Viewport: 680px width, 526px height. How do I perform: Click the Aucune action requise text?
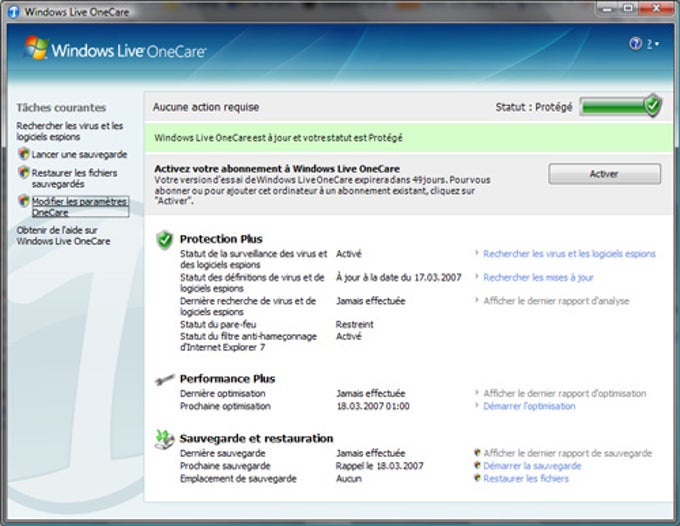pos(206,107)
